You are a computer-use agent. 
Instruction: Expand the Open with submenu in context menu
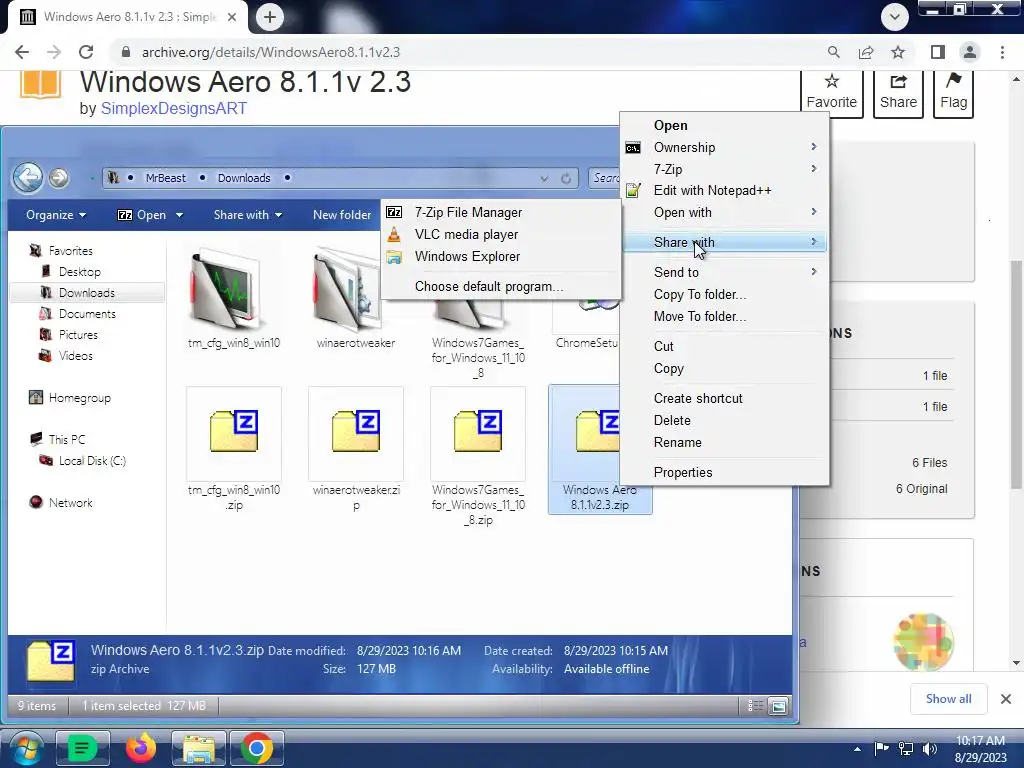coord(724,212)
